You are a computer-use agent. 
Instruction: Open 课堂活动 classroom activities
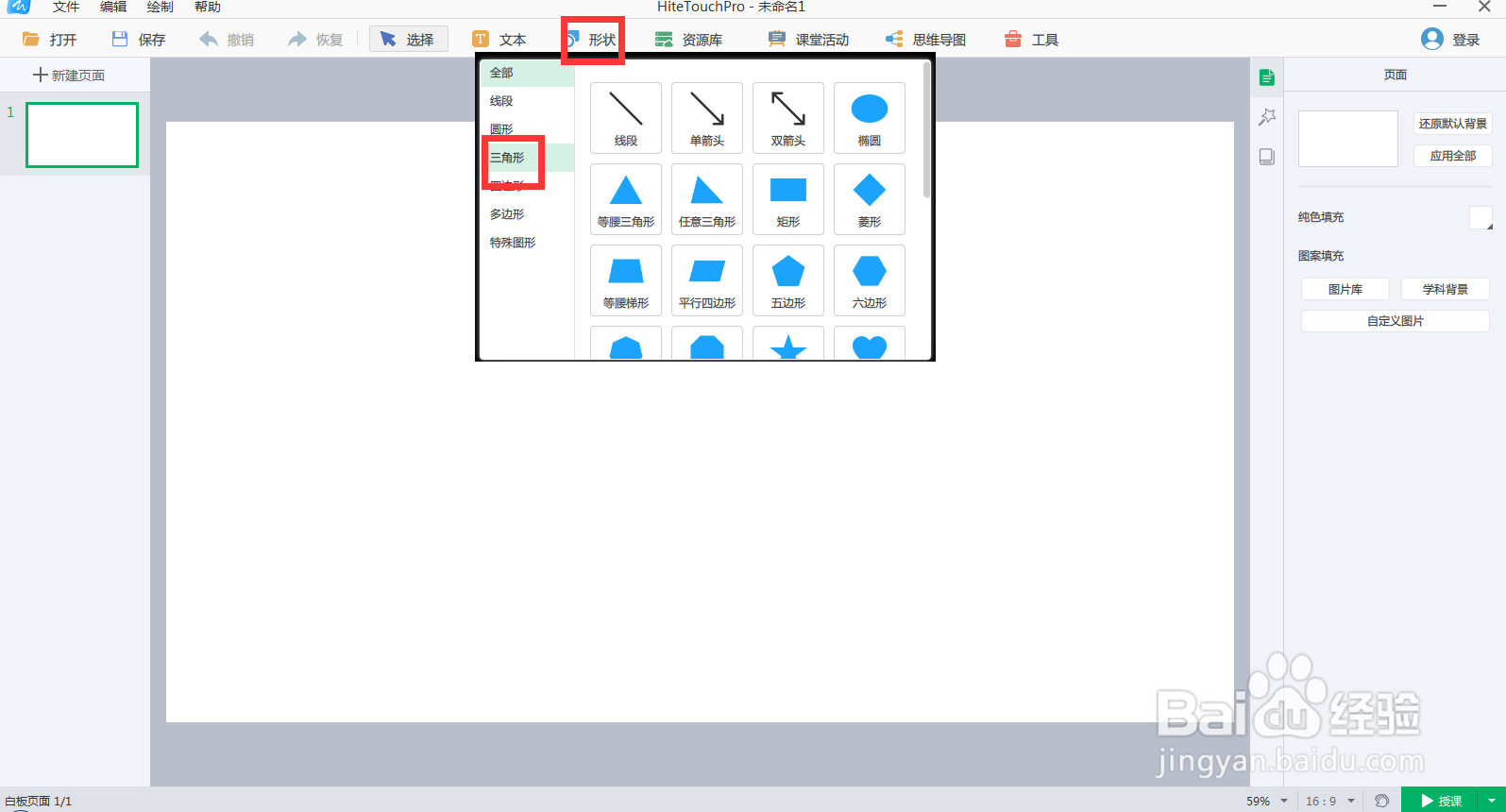(x=808, y=40)
